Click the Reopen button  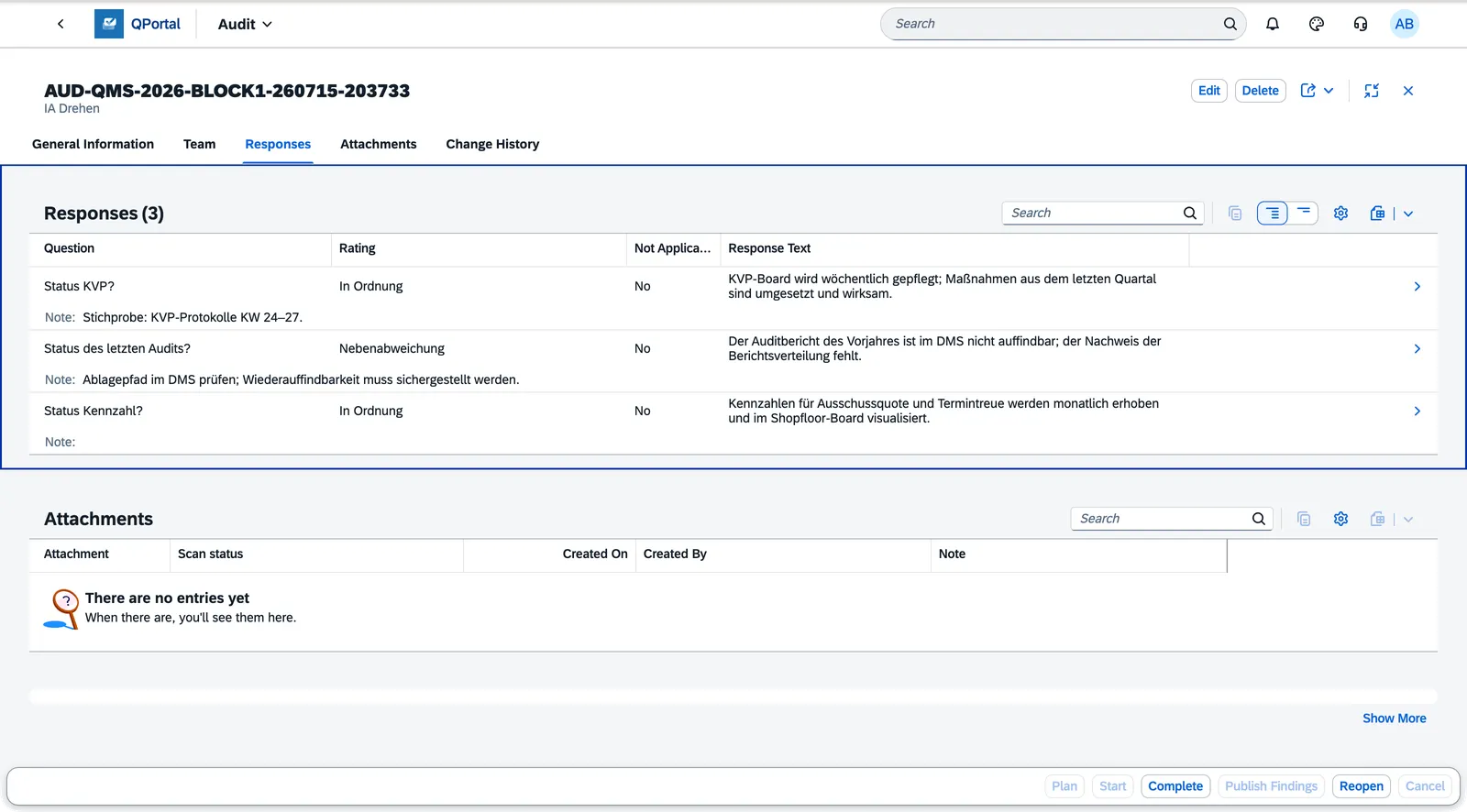click(x=1361, y=786)
